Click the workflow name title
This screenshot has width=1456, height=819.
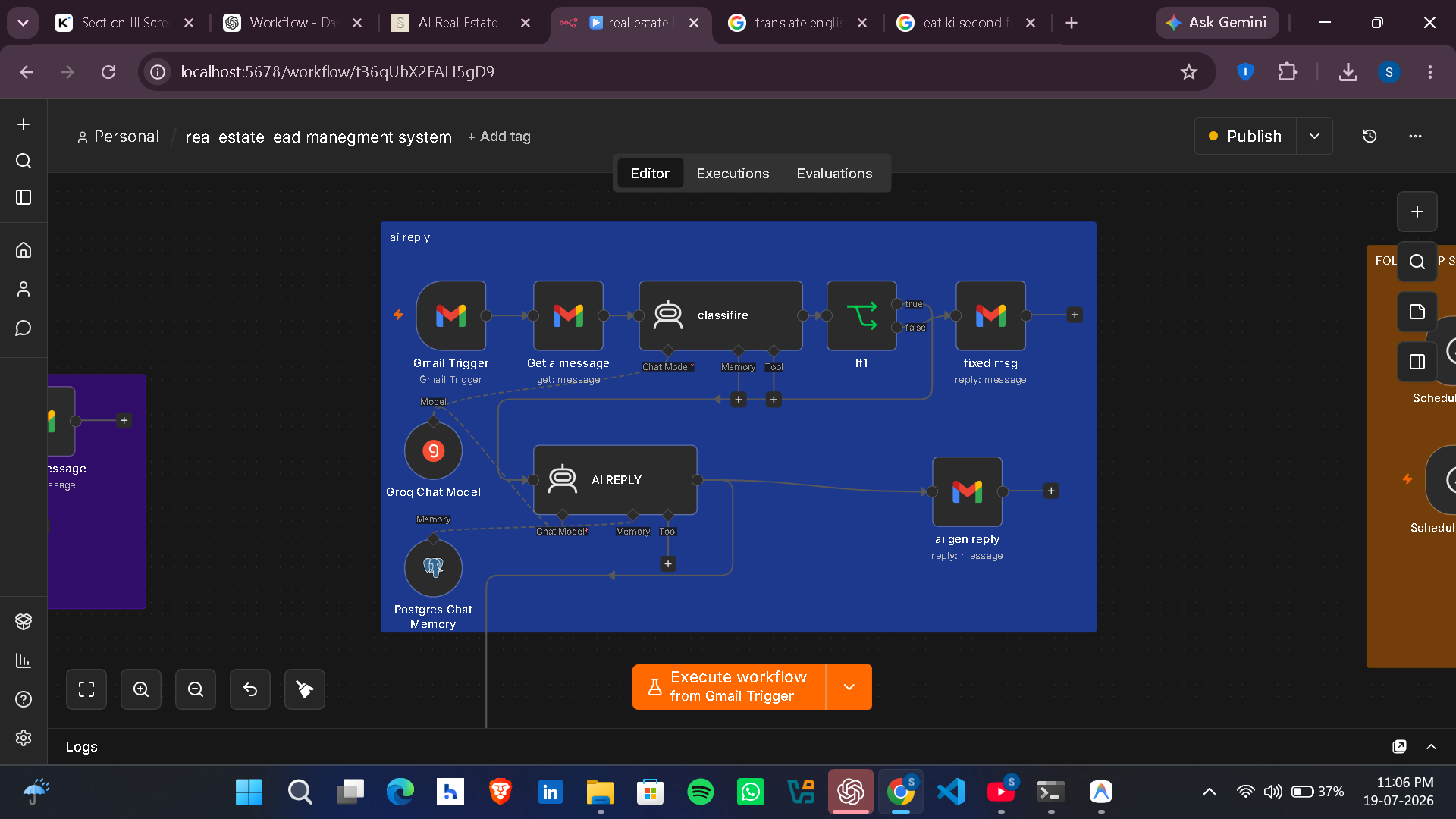point(318,136)
